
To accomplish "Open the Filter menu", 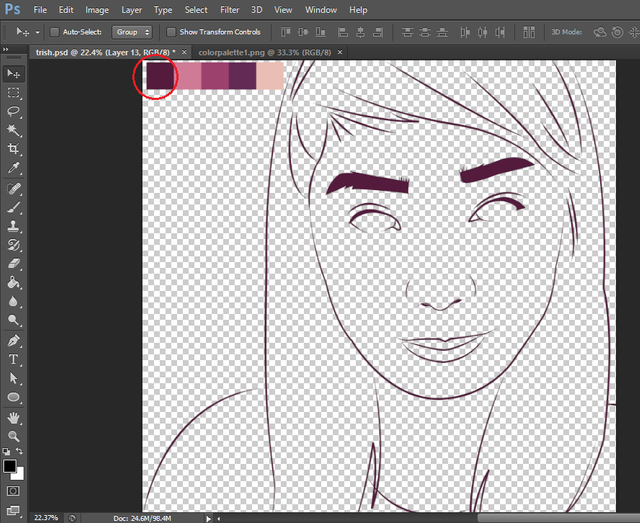I will coord(229,10).
